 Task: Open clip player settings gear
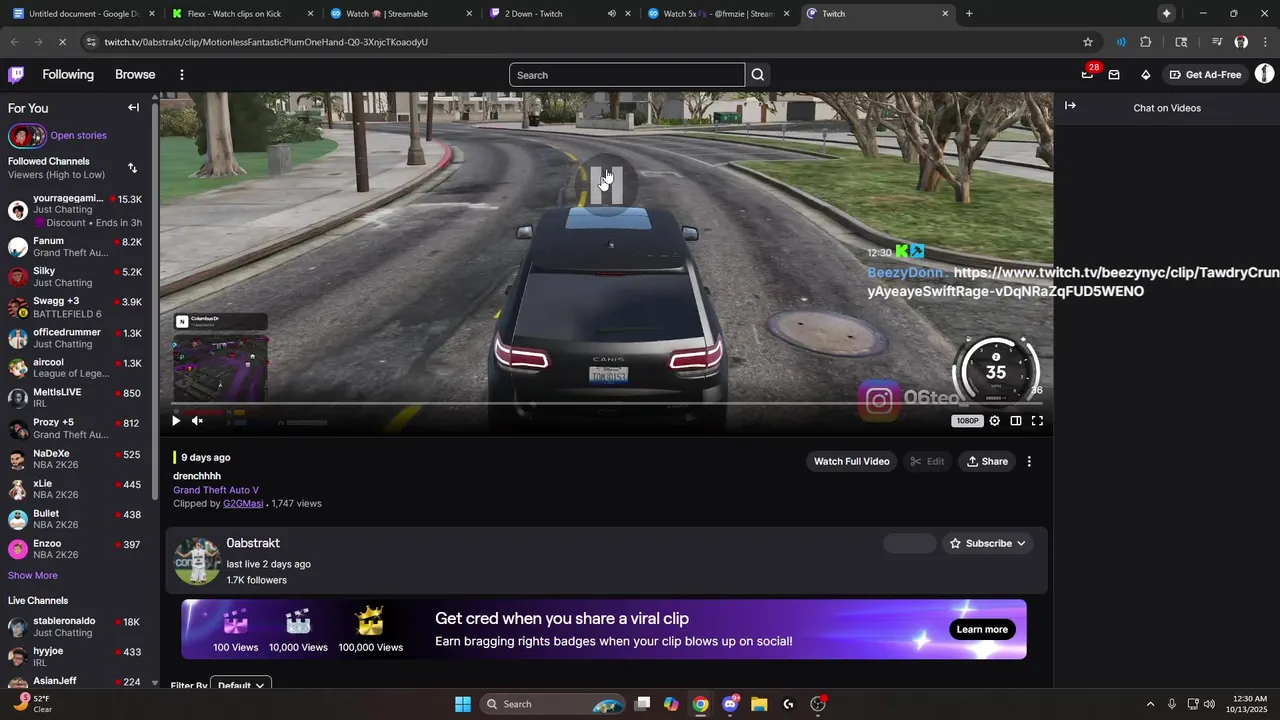994,421
